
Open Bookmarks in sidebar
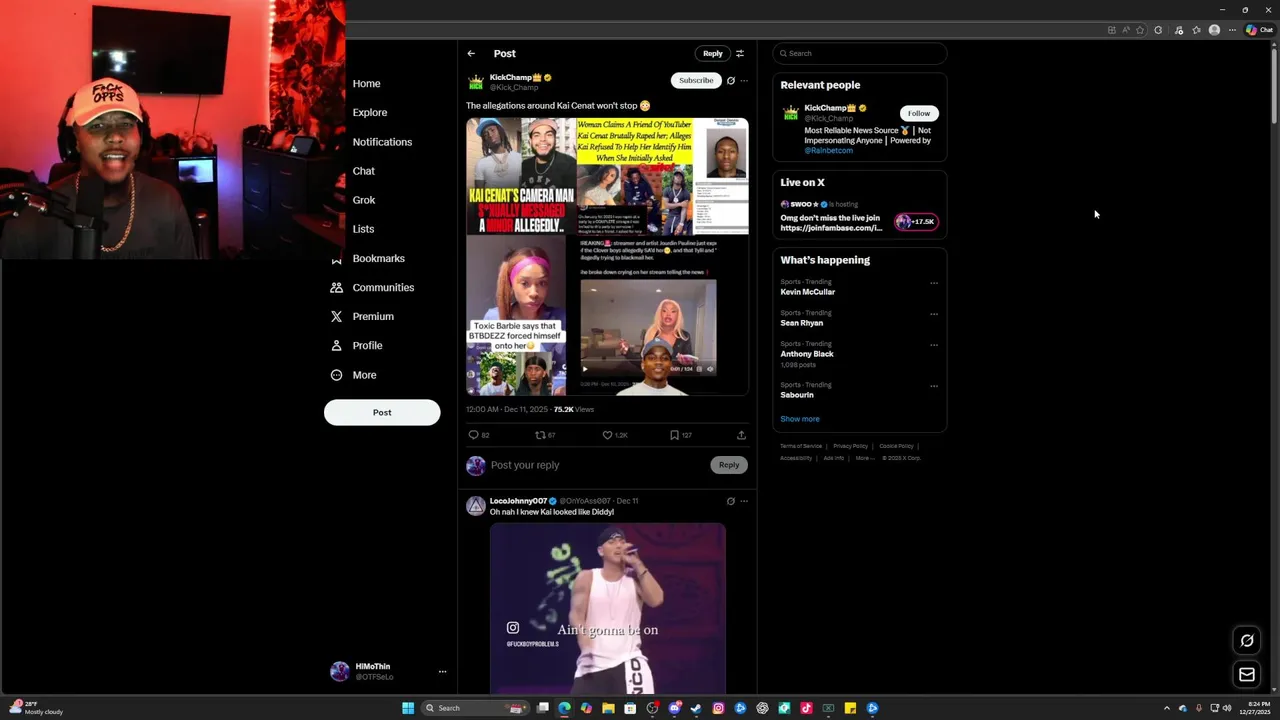378,258
